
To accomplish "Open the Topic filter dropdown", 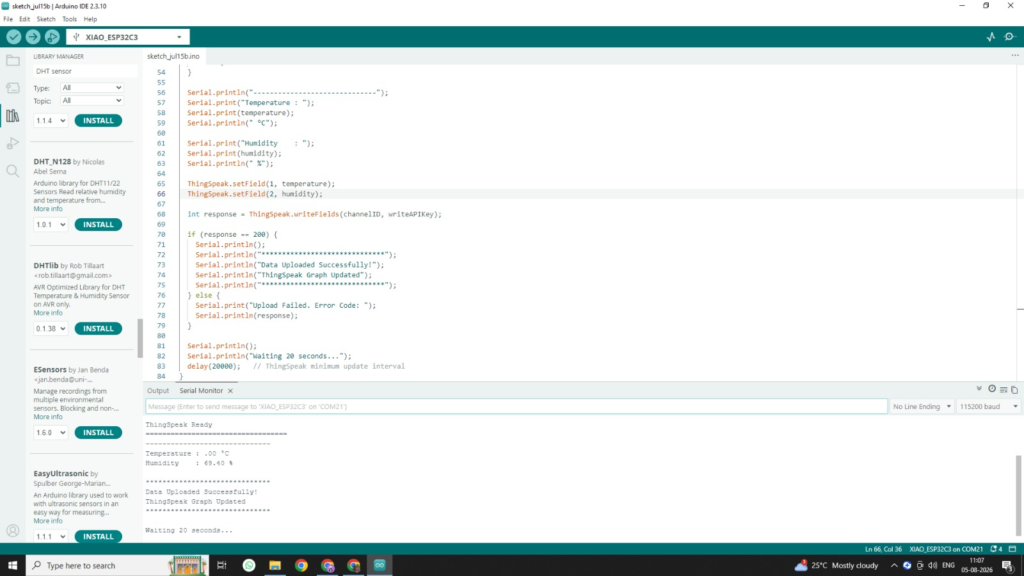I will point(91,101).
